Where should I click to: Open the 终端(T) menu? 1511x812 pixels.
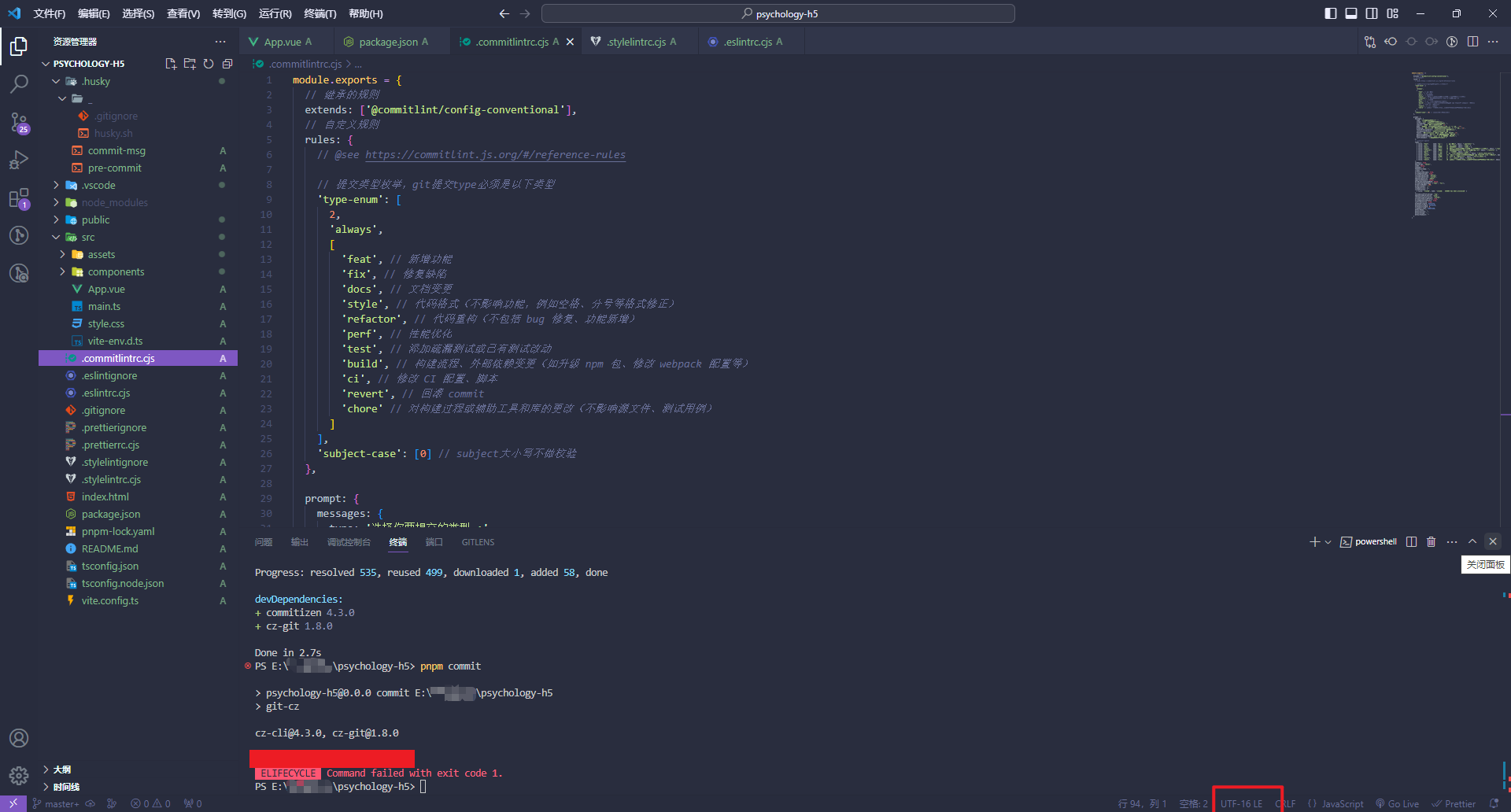320,13
